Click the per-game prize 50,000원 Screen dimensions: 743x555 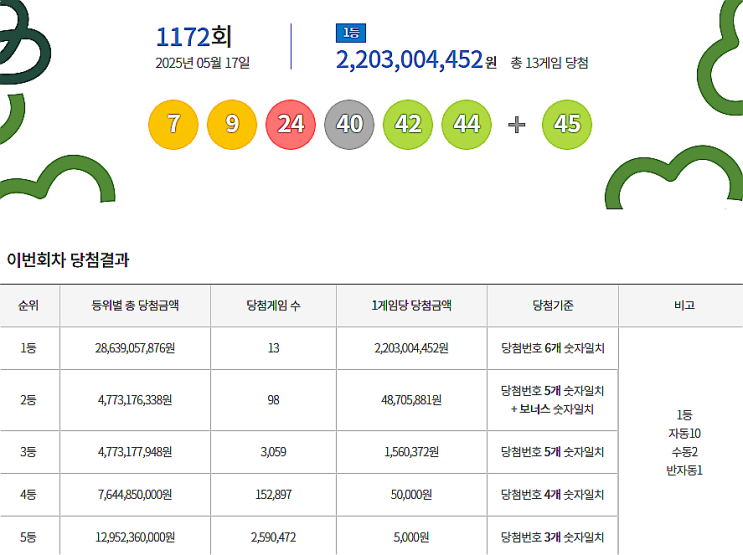pos(411,494)
